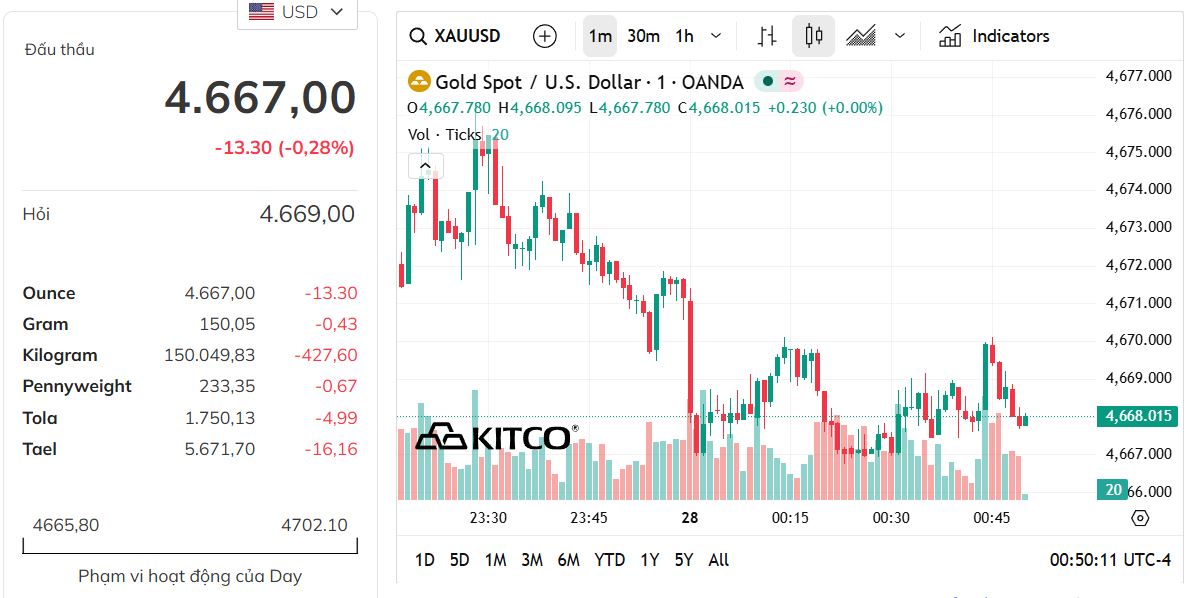
Task: Select the YTD range tab
Action: pos(609,560)
